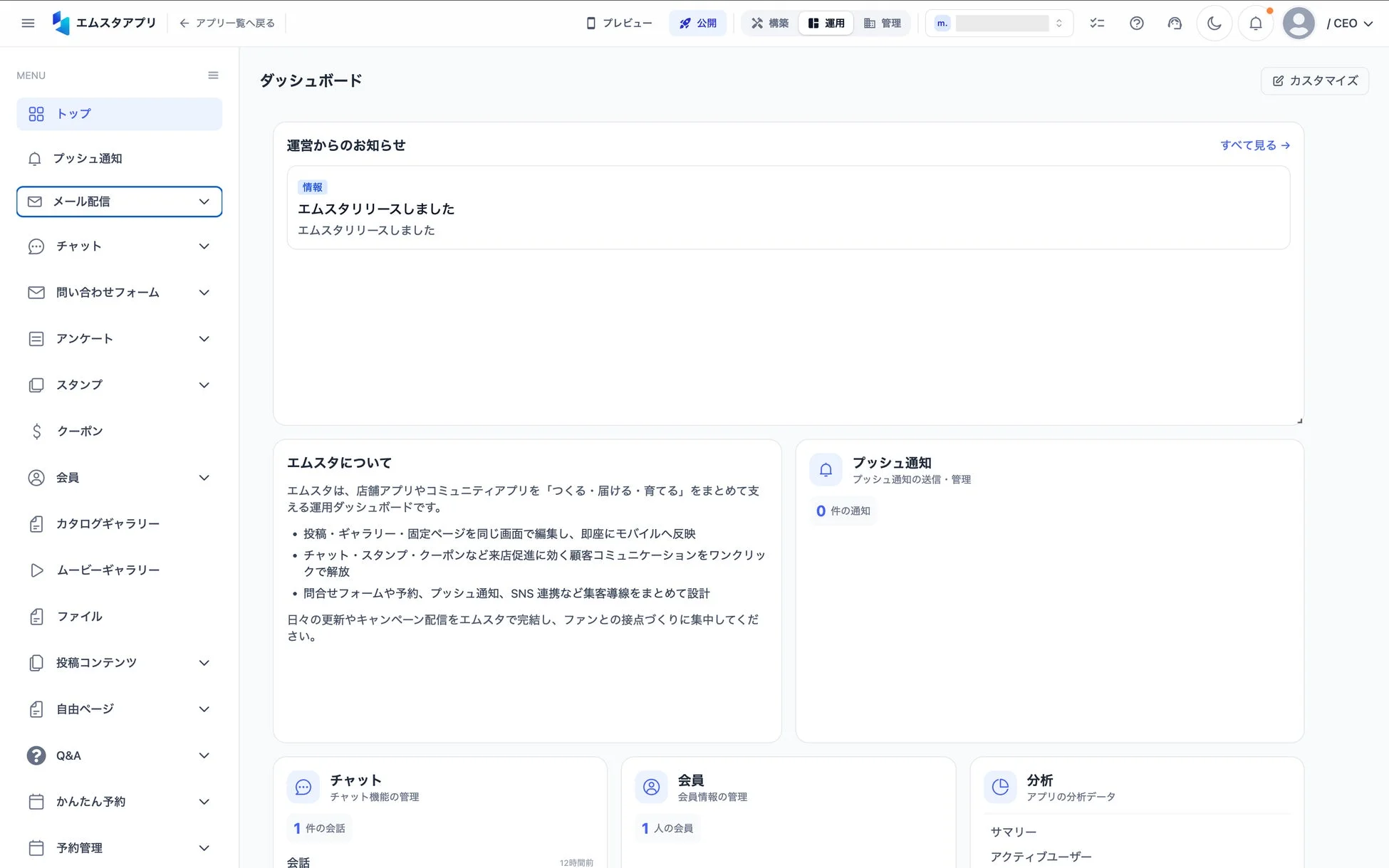Toggle dark mode moon icon
This screenshot has height=868, width=1389.
click(1214, 23)
